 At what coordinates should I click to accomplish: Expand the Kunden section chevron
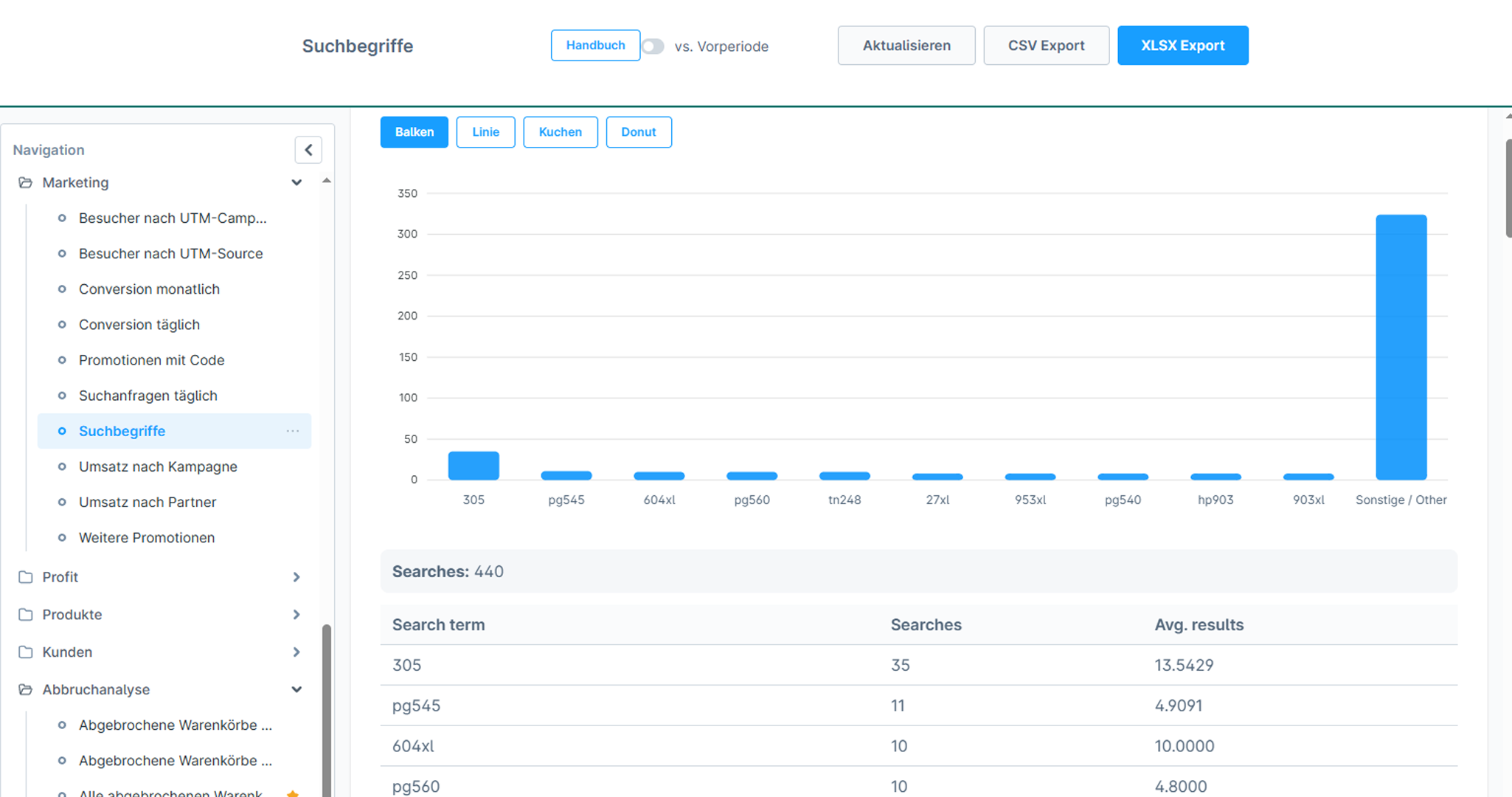(x=296, y=652)
